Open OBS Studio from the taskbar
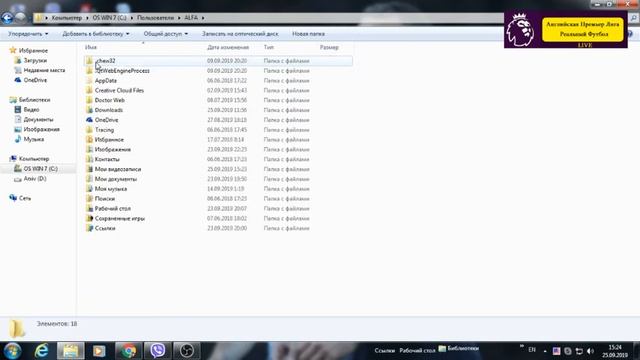This screenshot has height=360, width=640. click(187, 351)
